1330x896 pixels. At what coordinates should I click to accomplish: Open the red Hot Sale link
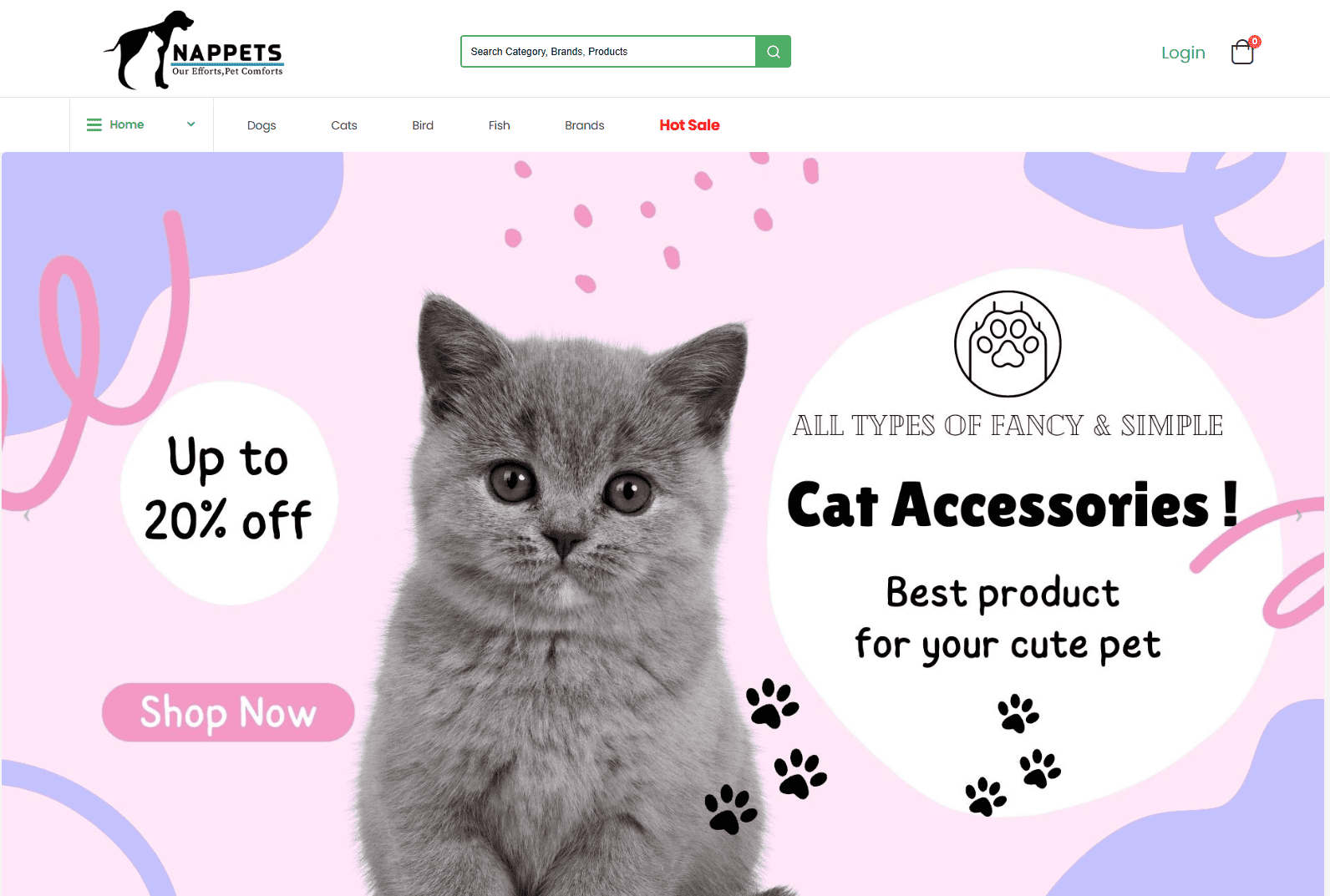click(x=689, y=125)
